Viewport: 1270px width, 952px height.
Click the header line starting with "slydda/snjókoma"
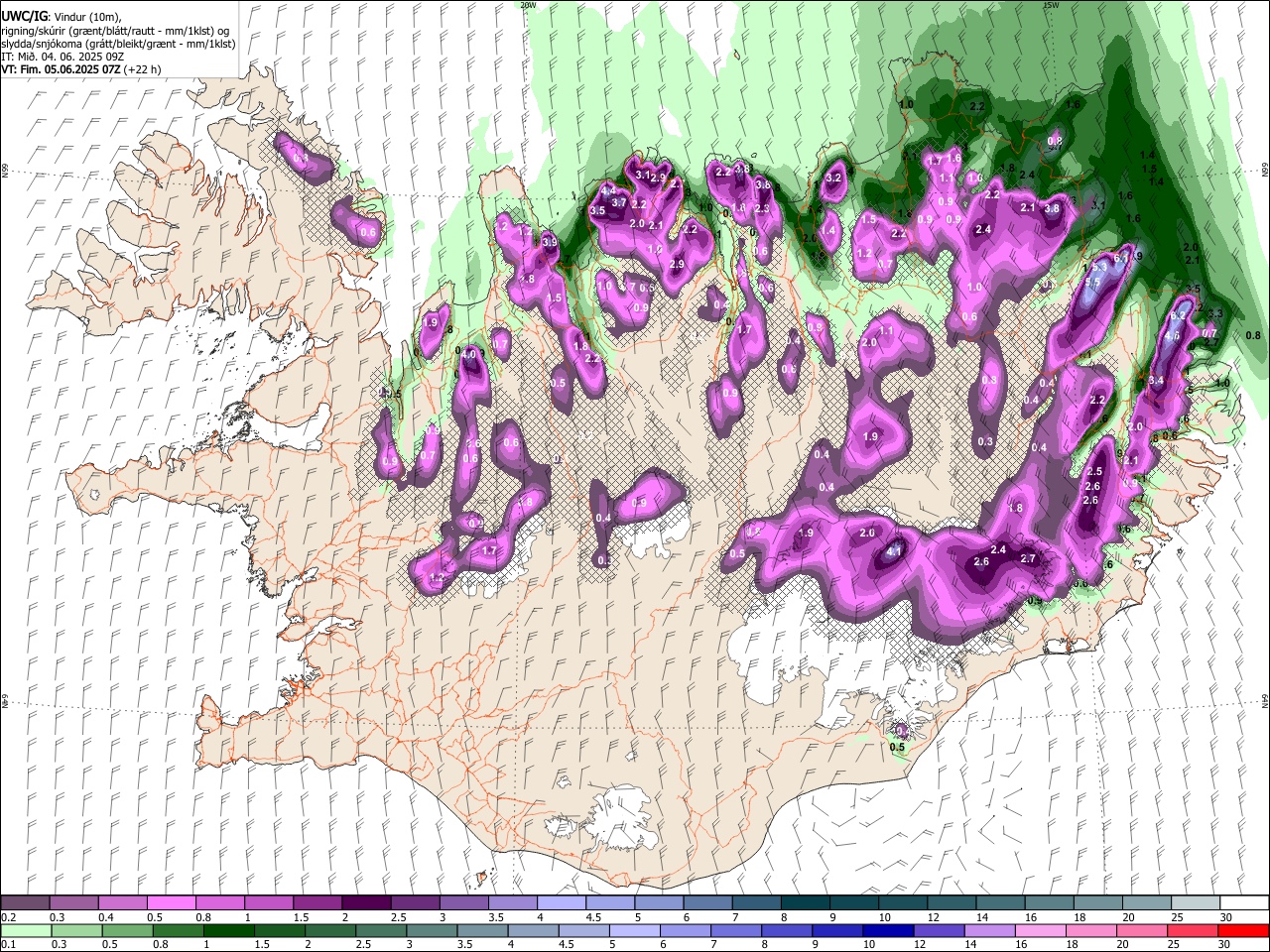pyautogui.click(x=118, y=44)
